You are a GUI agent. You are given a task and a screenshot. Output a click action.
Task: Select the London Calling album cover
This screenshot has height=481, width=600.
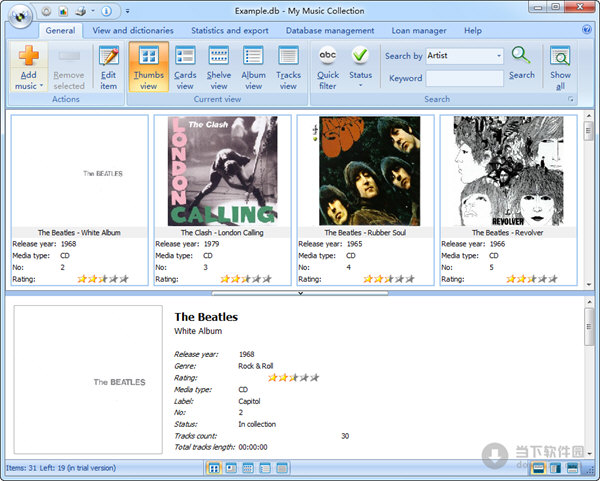tap(223, 171)
